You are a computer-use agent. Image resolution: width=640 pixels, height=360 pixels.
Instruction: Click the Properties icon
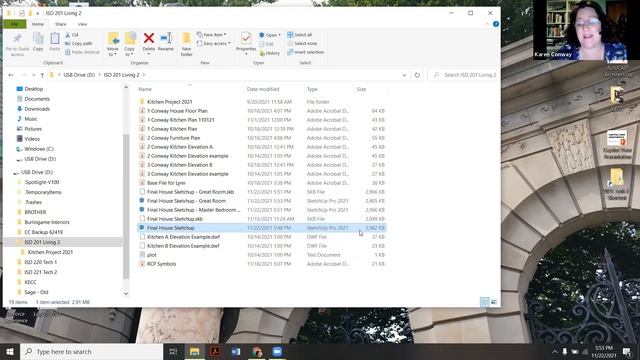coord(246,39)
